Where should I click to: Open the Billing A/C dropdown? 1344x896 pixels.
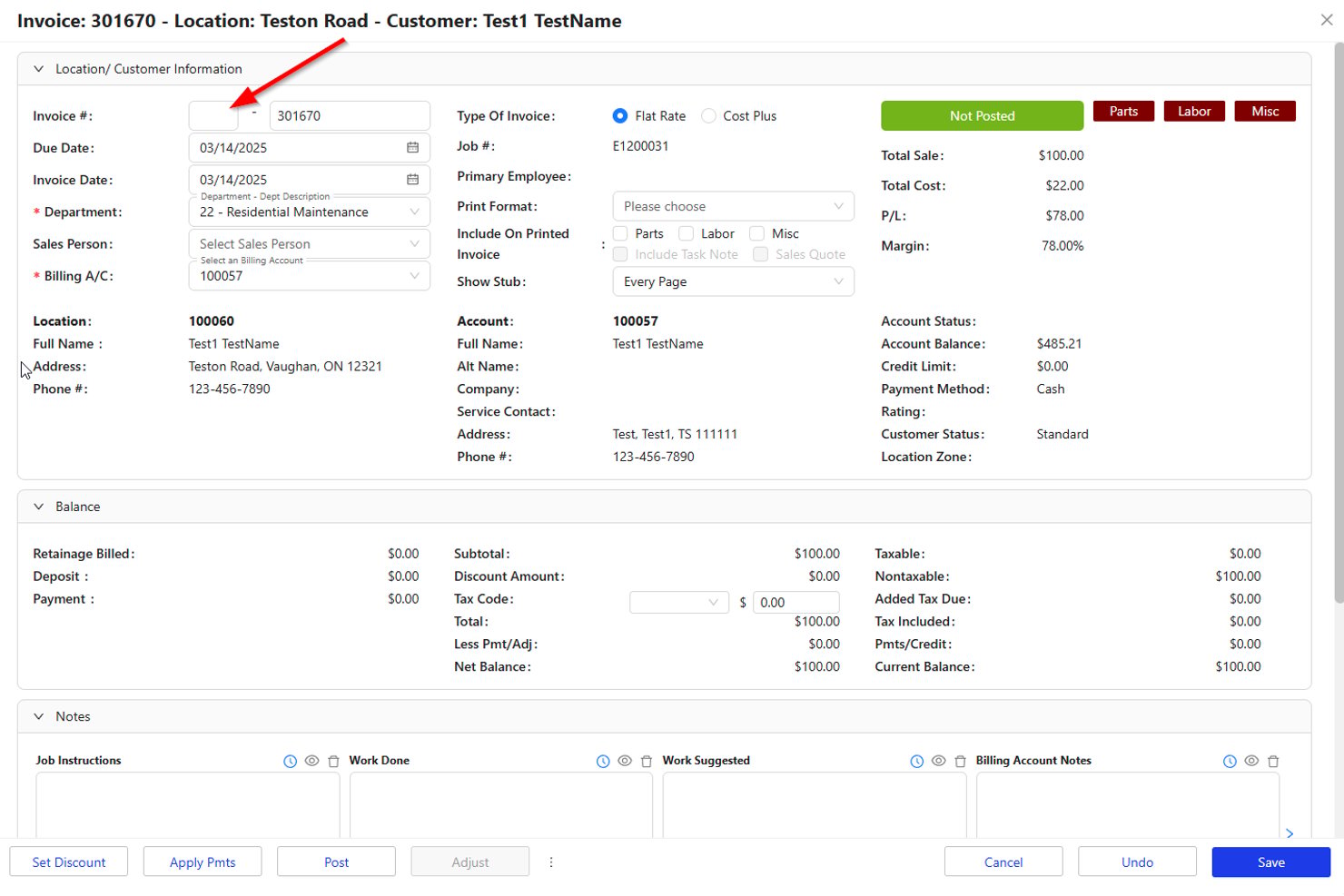pyautogui.click(x=310, y=276)
